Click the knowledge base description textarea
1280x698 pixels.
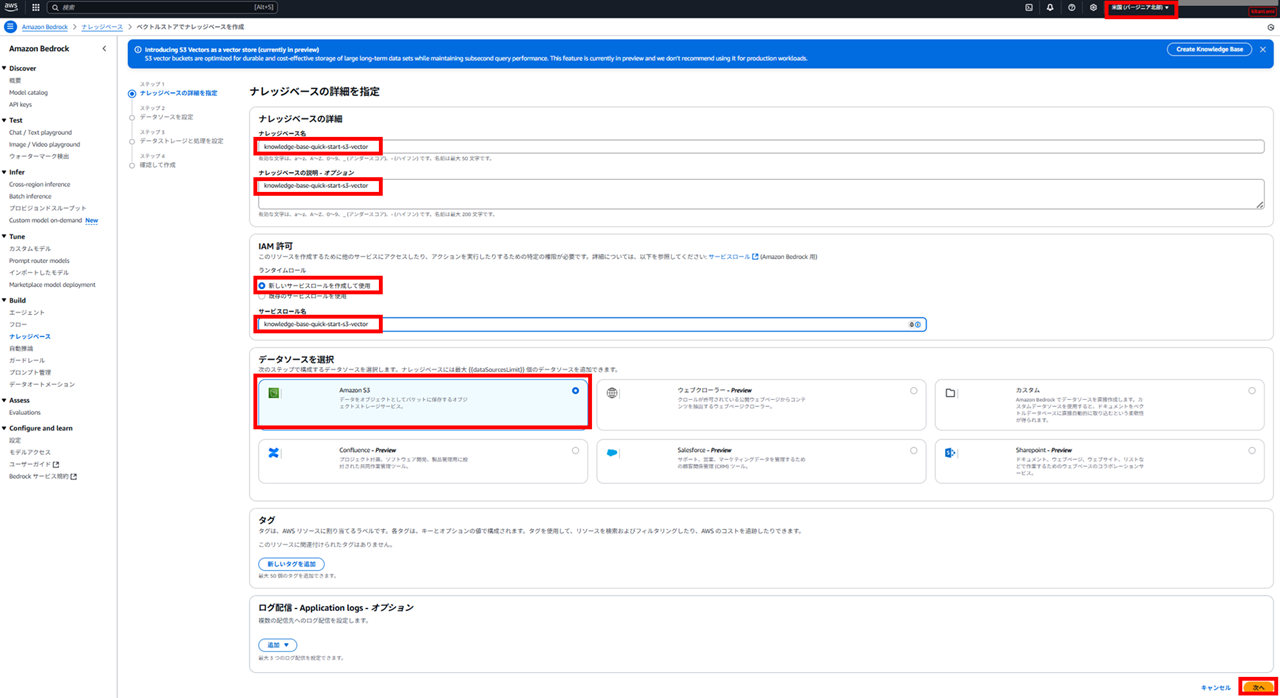(761, 193)
